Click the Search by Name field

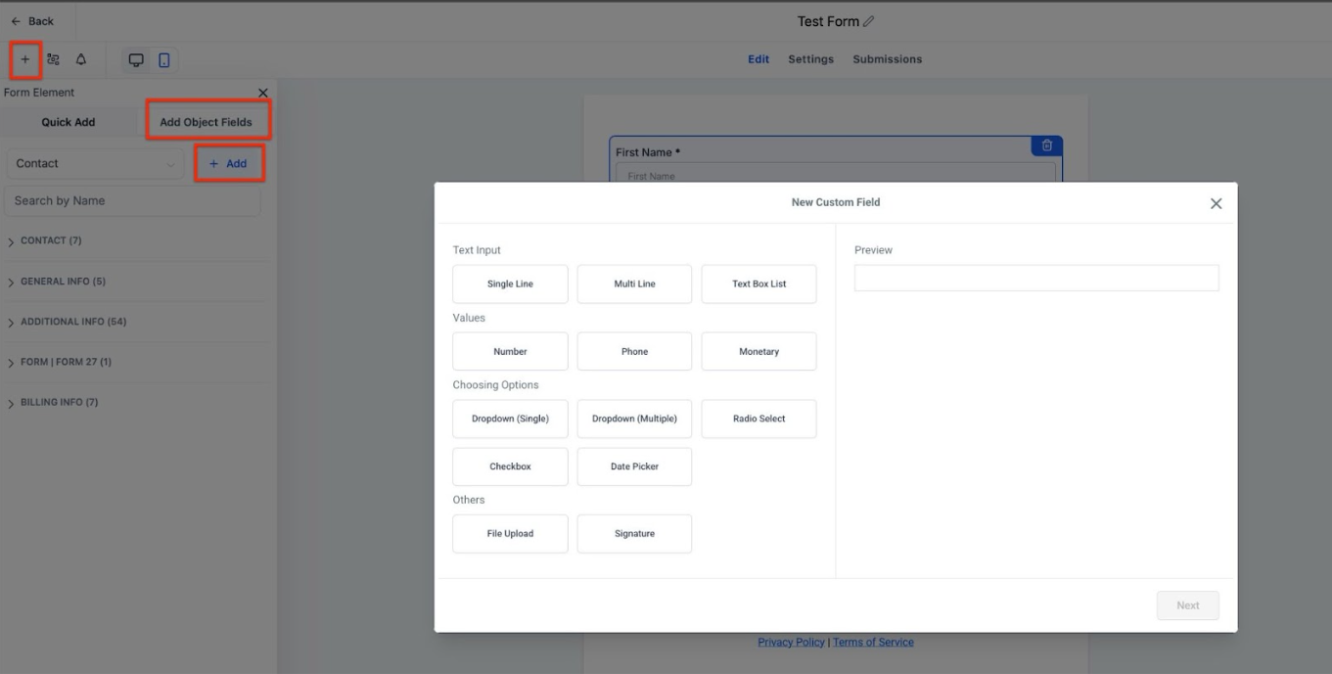click(132, 201)
